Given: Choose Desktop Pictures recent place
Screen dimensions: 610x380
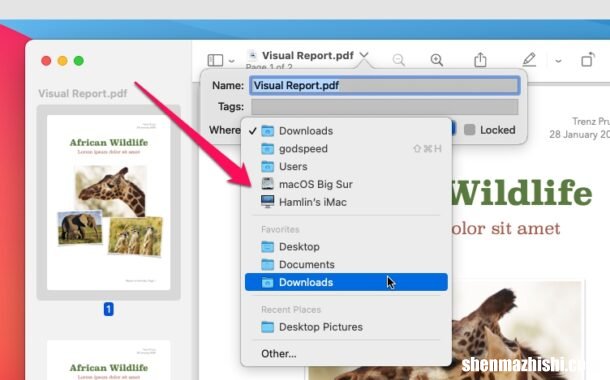Looking at the screenshot, I should point(346,327).
